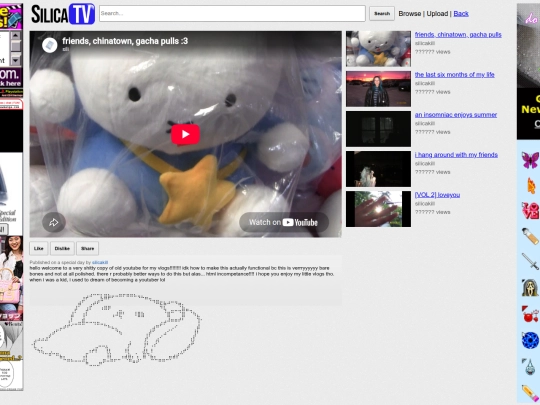Click the yellow-text ad at top right

528,114
